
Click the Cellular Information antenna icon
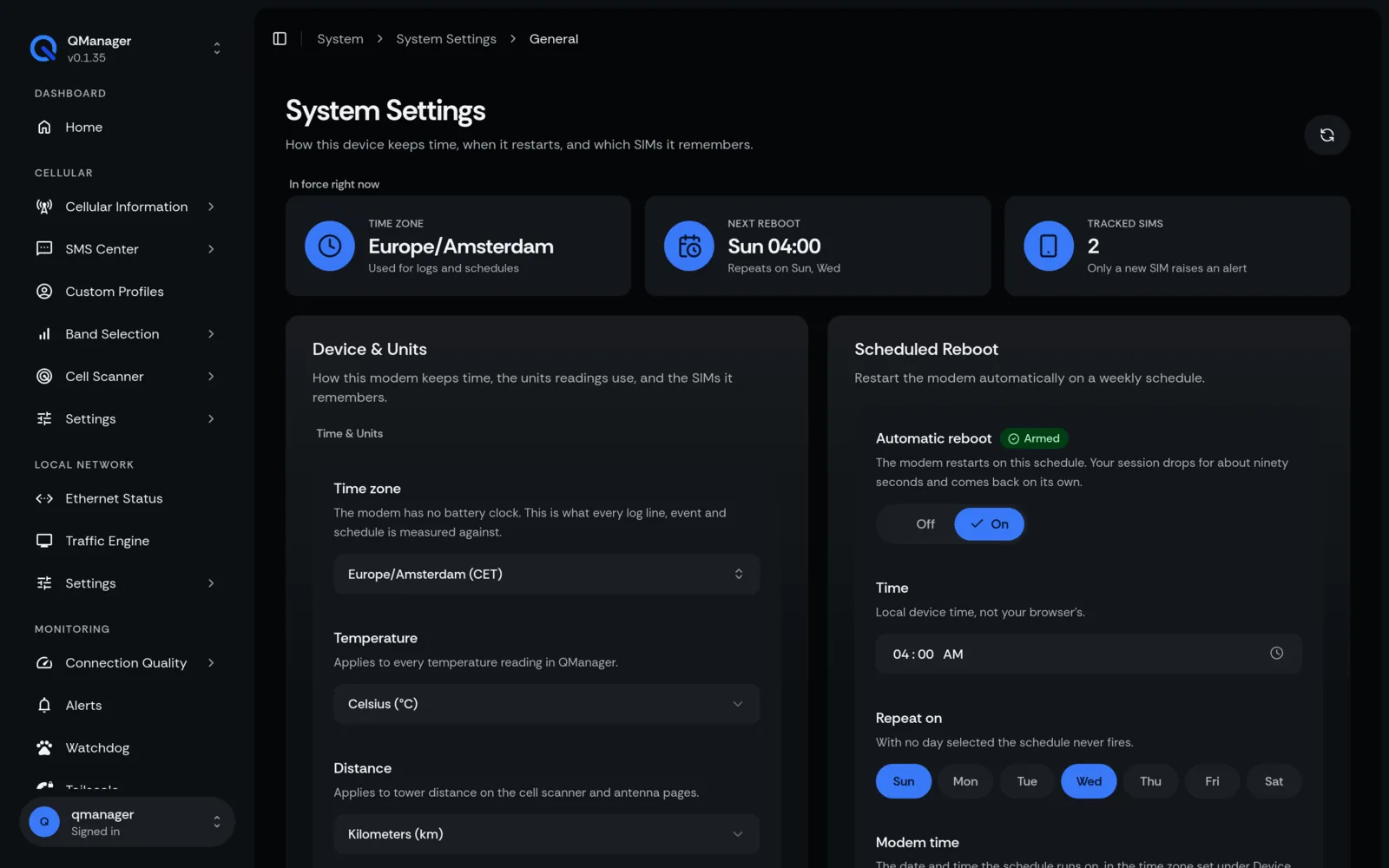44,207
